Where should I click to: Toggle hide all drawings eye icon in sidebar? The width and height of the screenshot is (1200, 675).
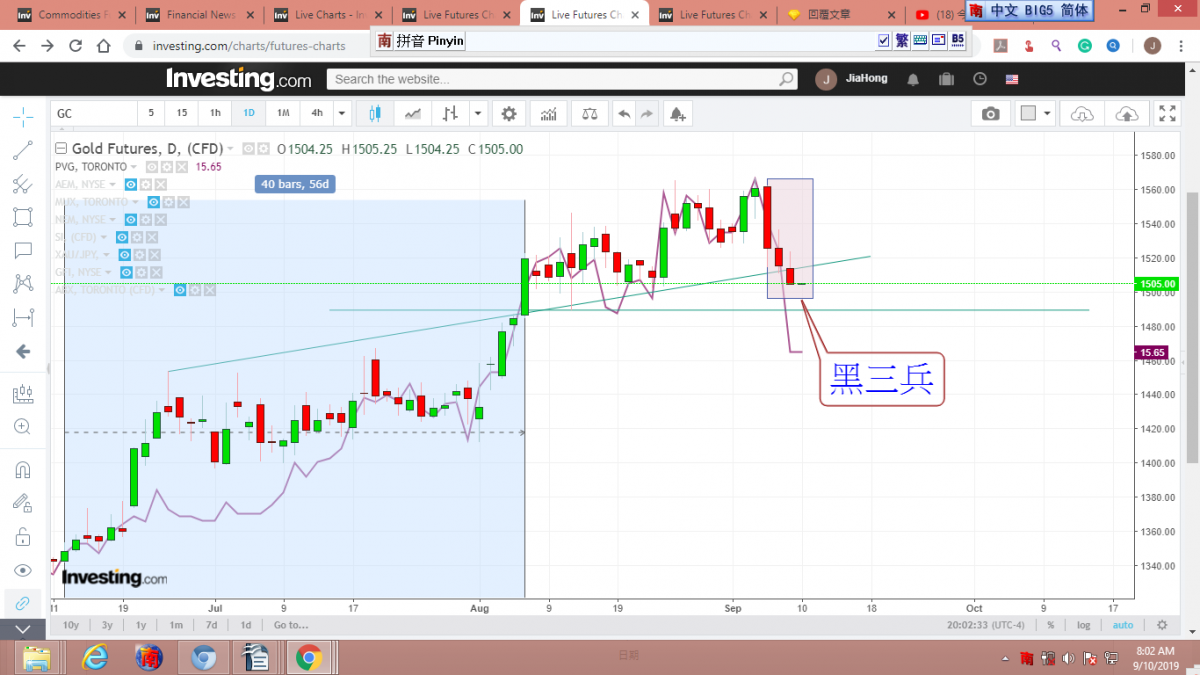pos(22,570)
